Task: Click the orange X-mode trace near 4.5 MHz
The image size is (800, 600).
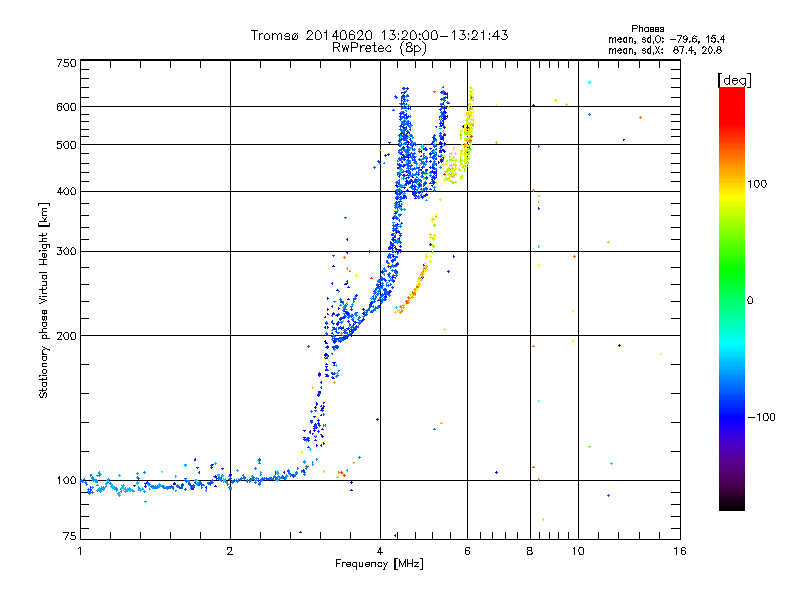Action: [x=414, y=288]
